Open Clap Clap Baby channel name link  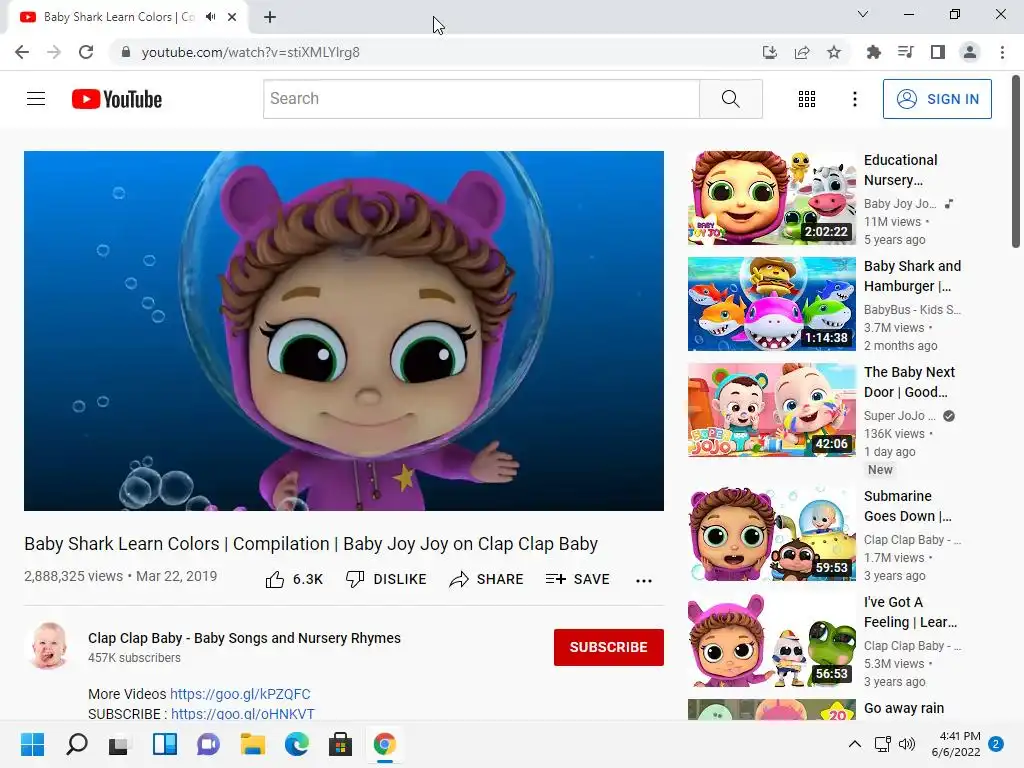click(244, 638)
